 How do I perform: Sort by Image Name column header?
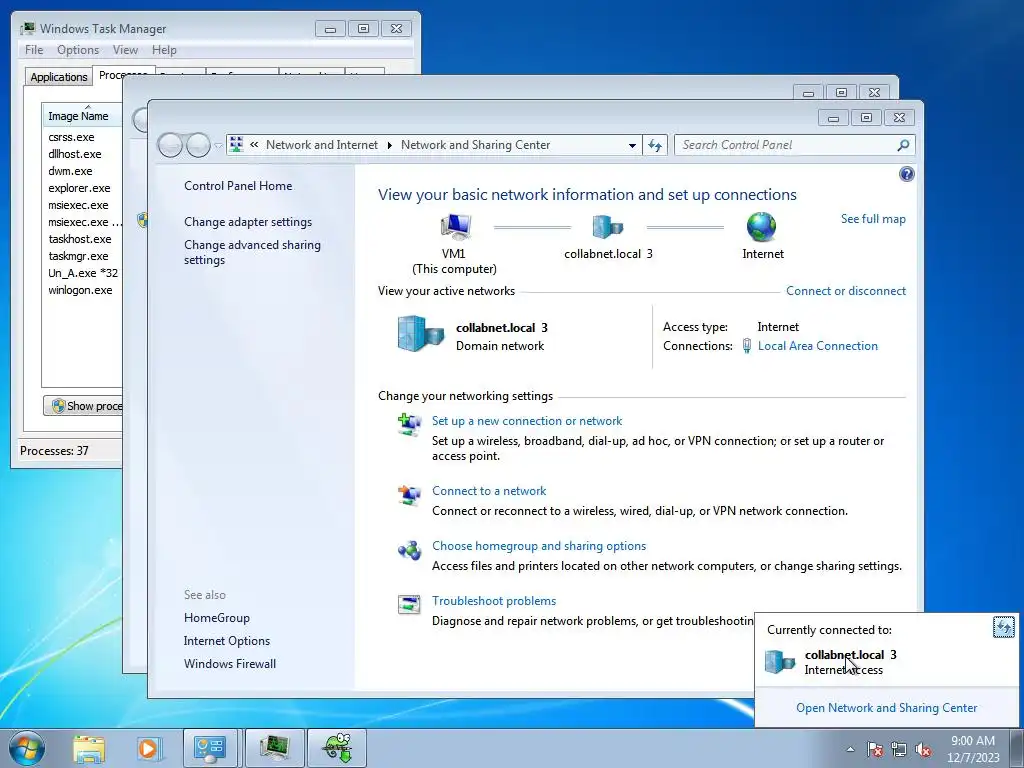82,116
